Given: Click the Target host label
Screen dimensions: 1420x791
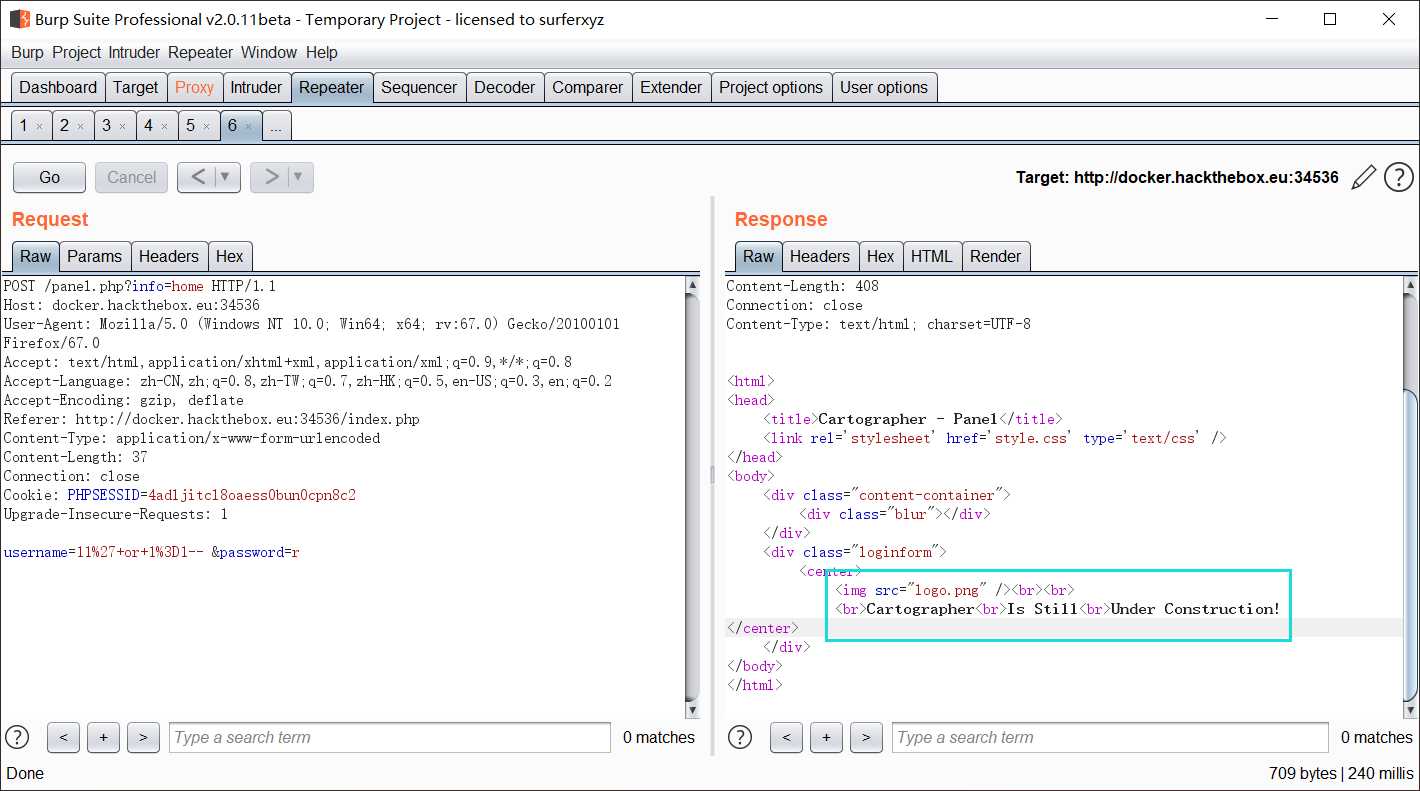Looking at the screenshot, I should tap(1177, 177).
